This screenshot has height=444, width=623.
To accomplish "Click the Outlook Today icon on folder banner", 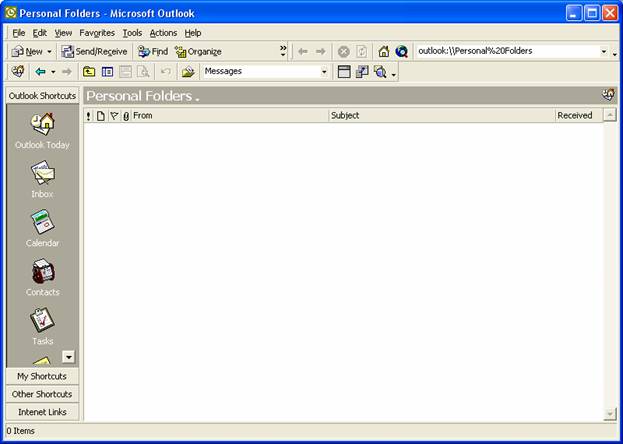I will coord(608,95).
